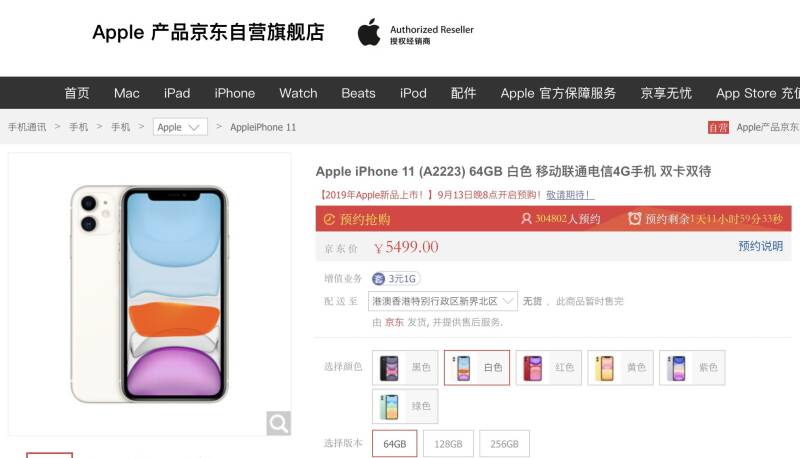Choose the 64GB storage version

pyautogui.click(x=394, y=444)
